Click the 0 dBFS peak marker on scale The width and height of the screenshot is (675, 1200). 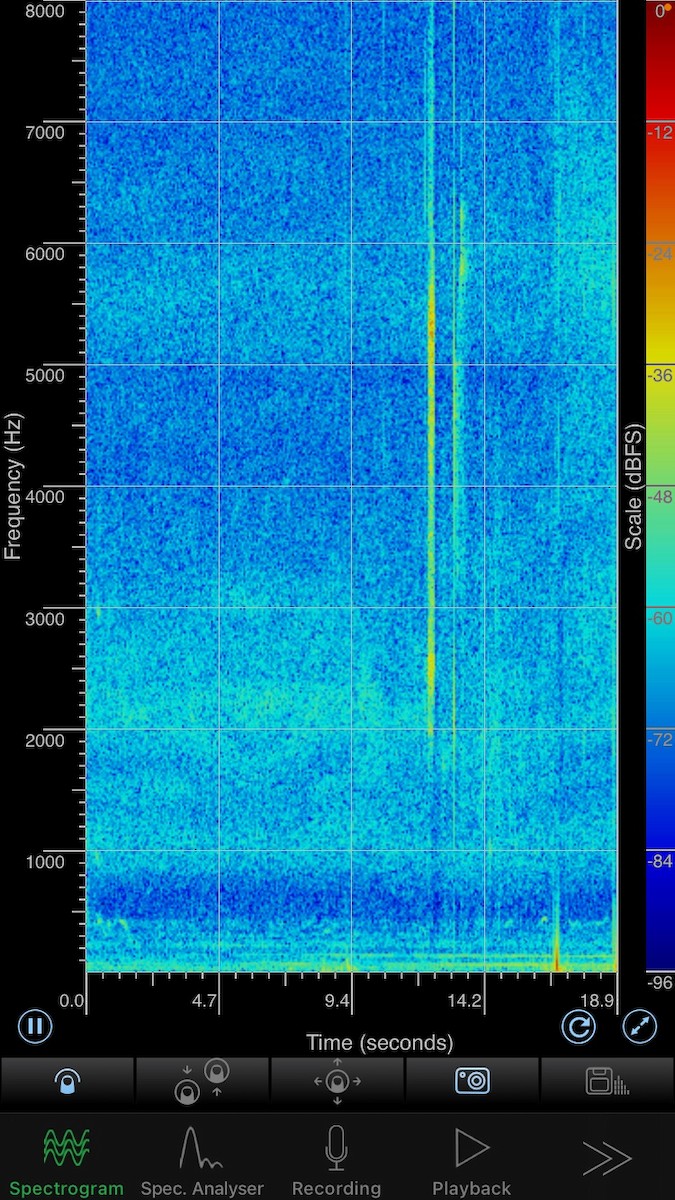(666, 9)
